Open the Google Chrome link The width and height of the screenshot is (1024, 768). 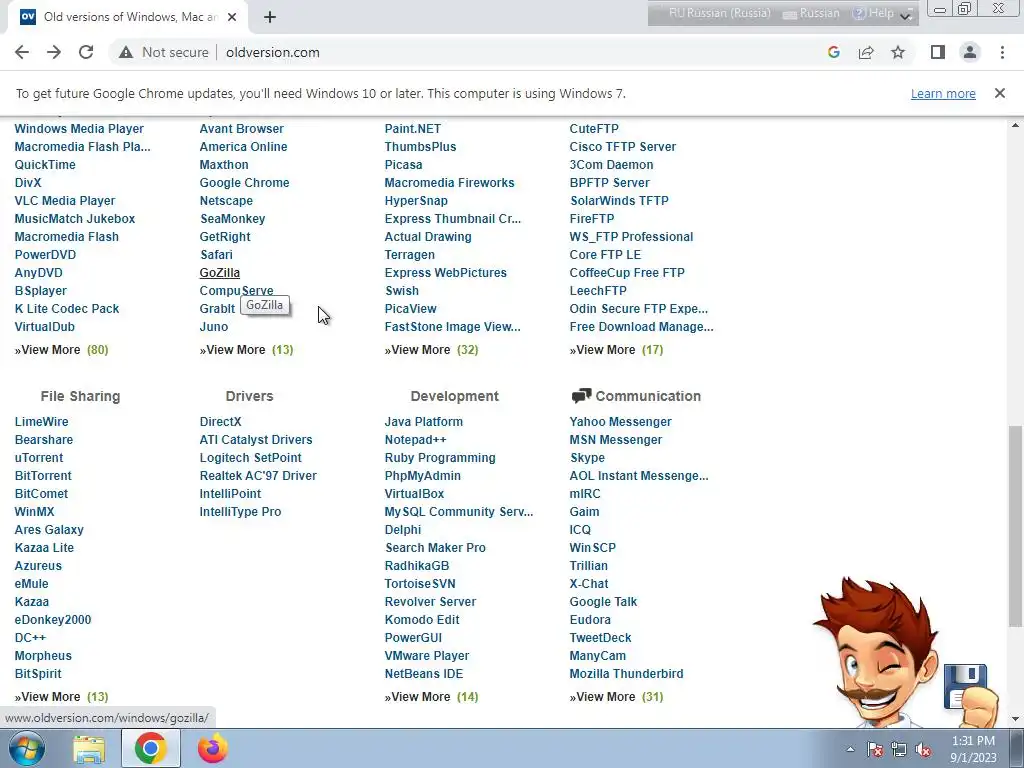244,183
